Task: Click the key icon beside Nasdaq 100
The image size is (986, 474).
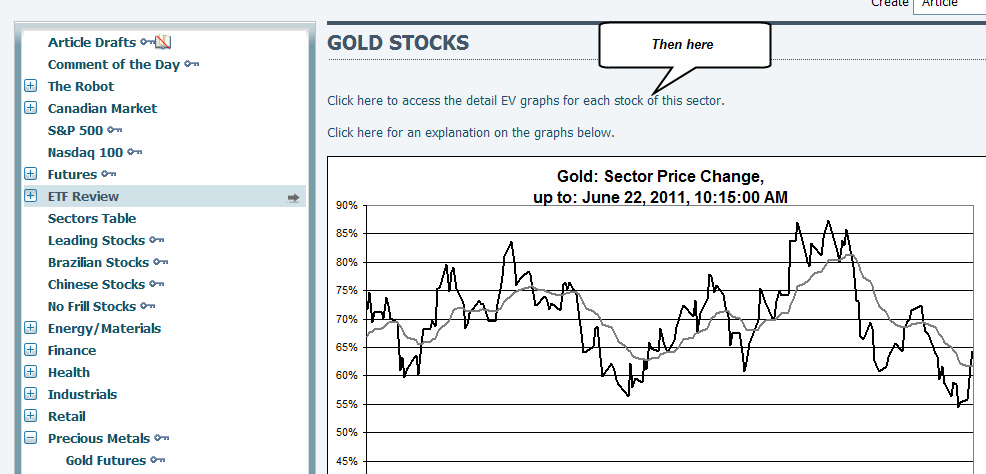Action: pos(134,152)
